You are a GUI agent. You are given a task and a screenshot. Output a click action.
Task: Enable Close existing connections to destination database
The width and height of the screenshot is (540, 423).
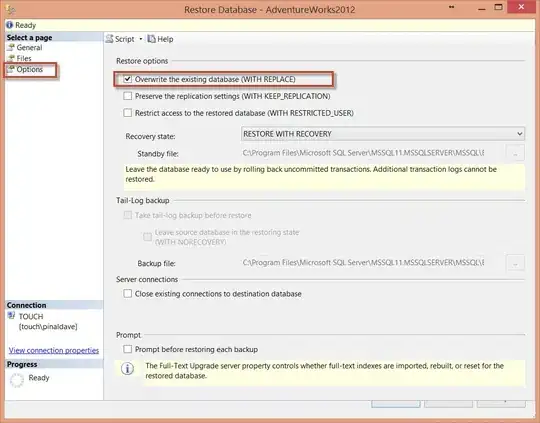[127, 294]
